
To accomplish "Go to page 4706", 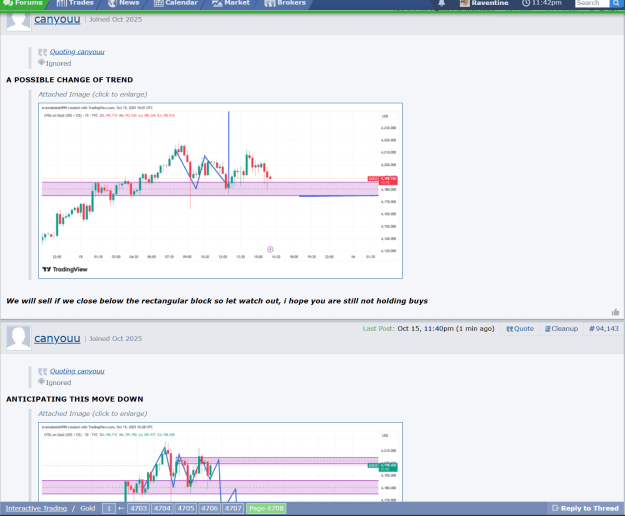I will tap(210, 508).
